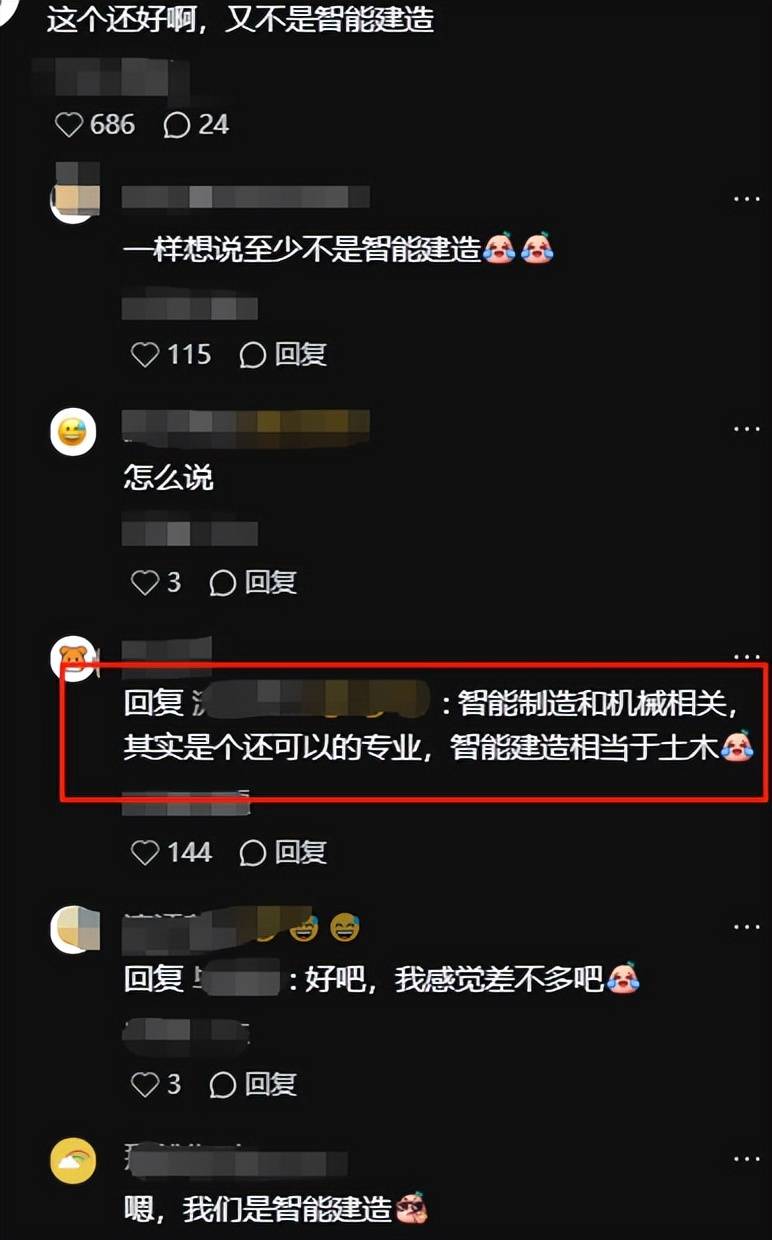Like the 好吧，我感觉差不多吧 comment
The image size is (772, 1240).
[156, 1084]
